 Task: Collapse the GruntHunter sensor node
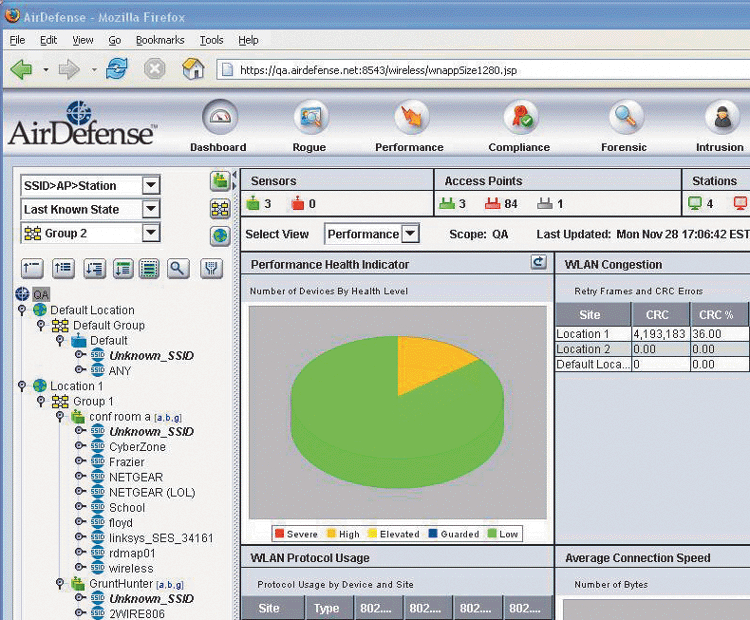(x=60, y=584)
